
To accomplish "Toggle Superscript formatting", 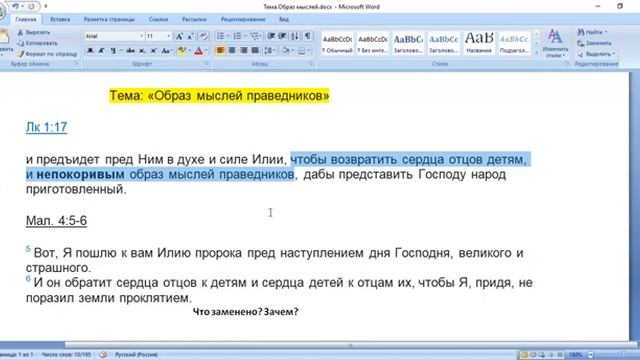I will pos(153,51).
